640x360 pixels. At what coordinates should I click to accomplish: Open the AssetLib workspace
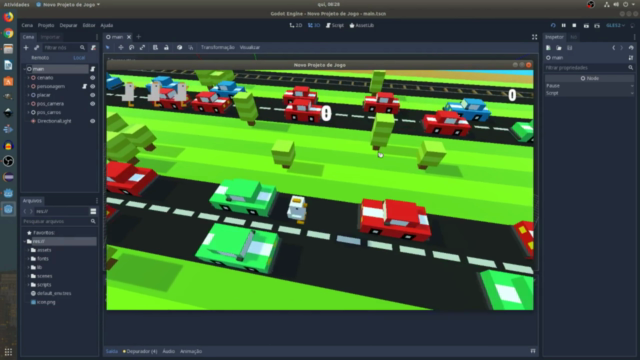pyautogui.click(x=362, y=25)
